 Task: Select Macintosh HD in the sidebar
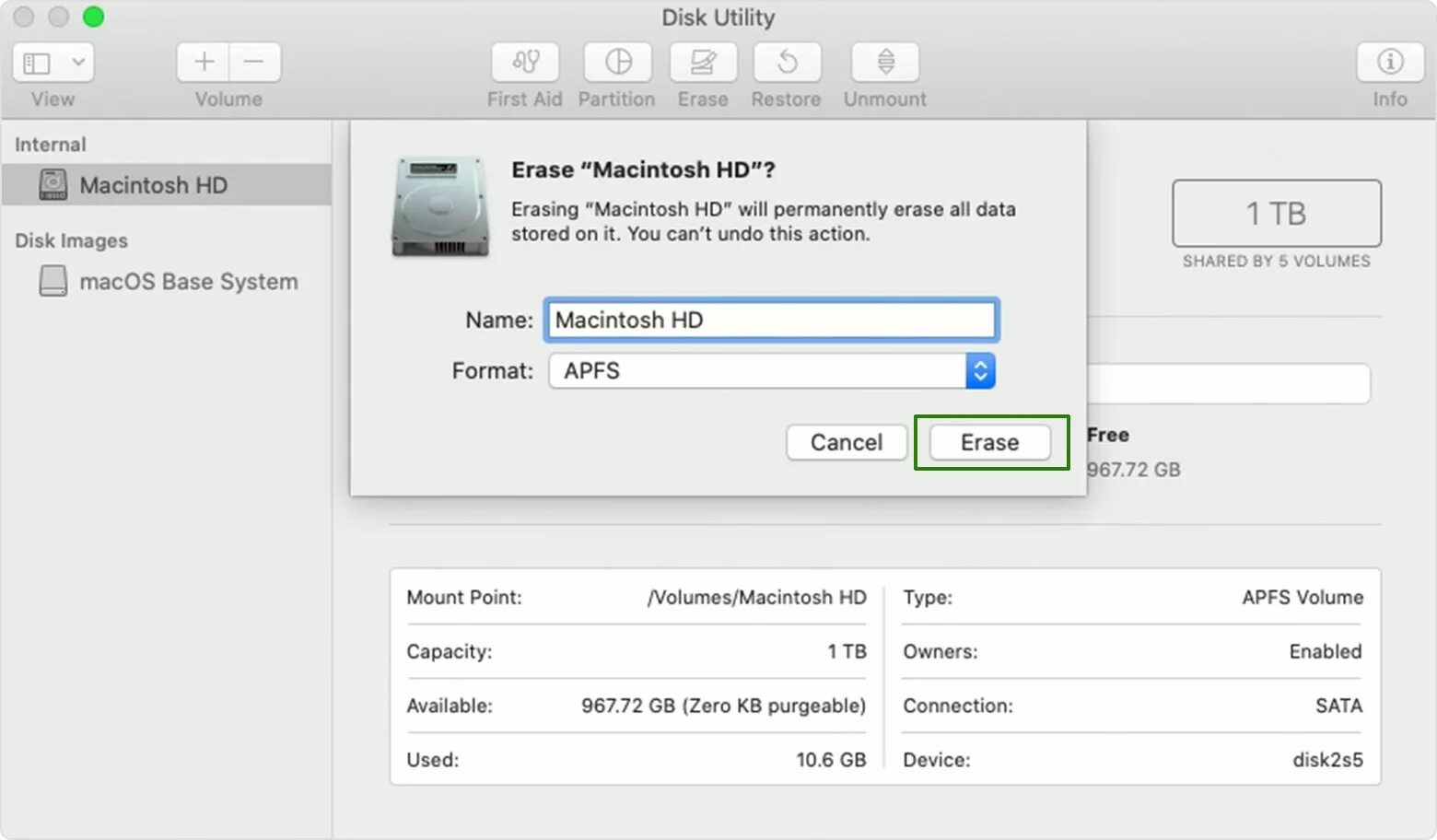click(167, 185)
